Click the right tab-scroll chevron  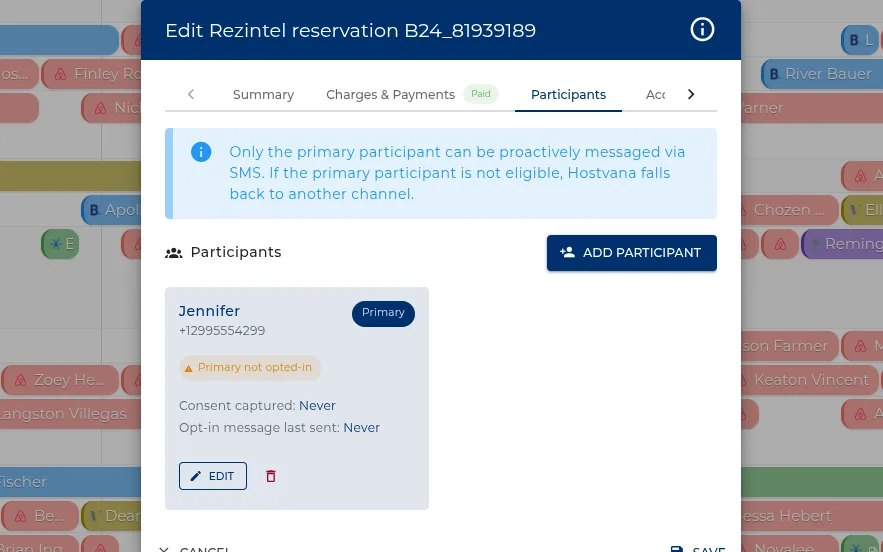691,94
